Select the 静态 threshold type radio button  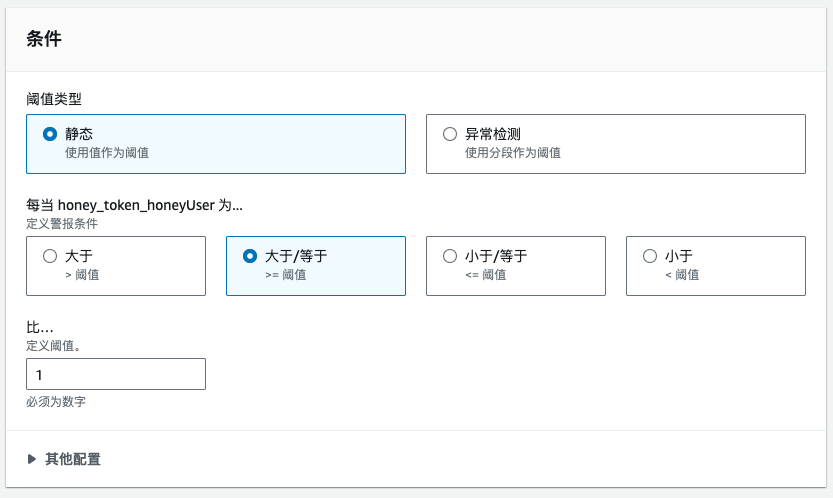50,134
